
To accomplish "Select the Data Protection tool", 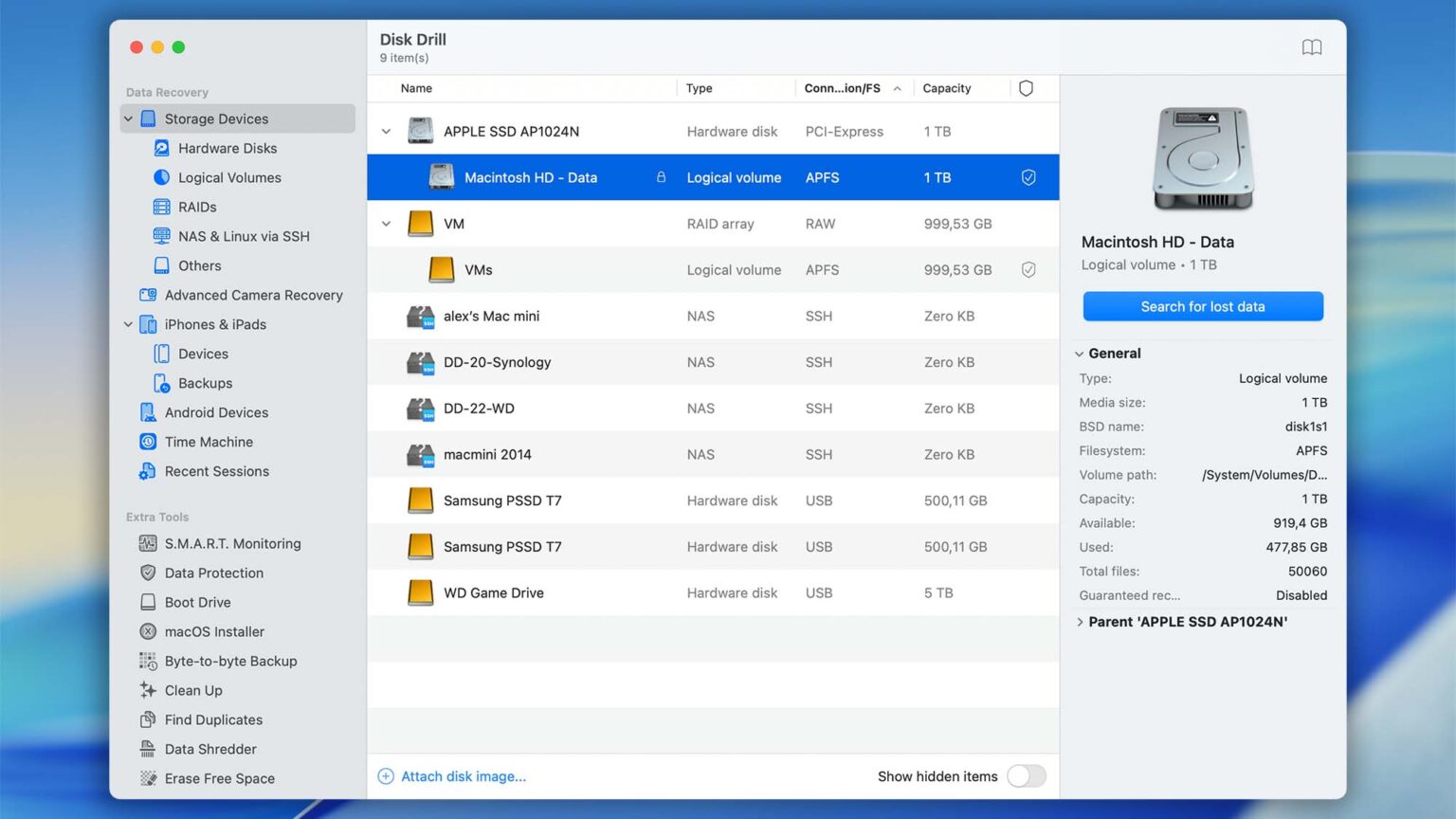I will click(x=213, y=573).
